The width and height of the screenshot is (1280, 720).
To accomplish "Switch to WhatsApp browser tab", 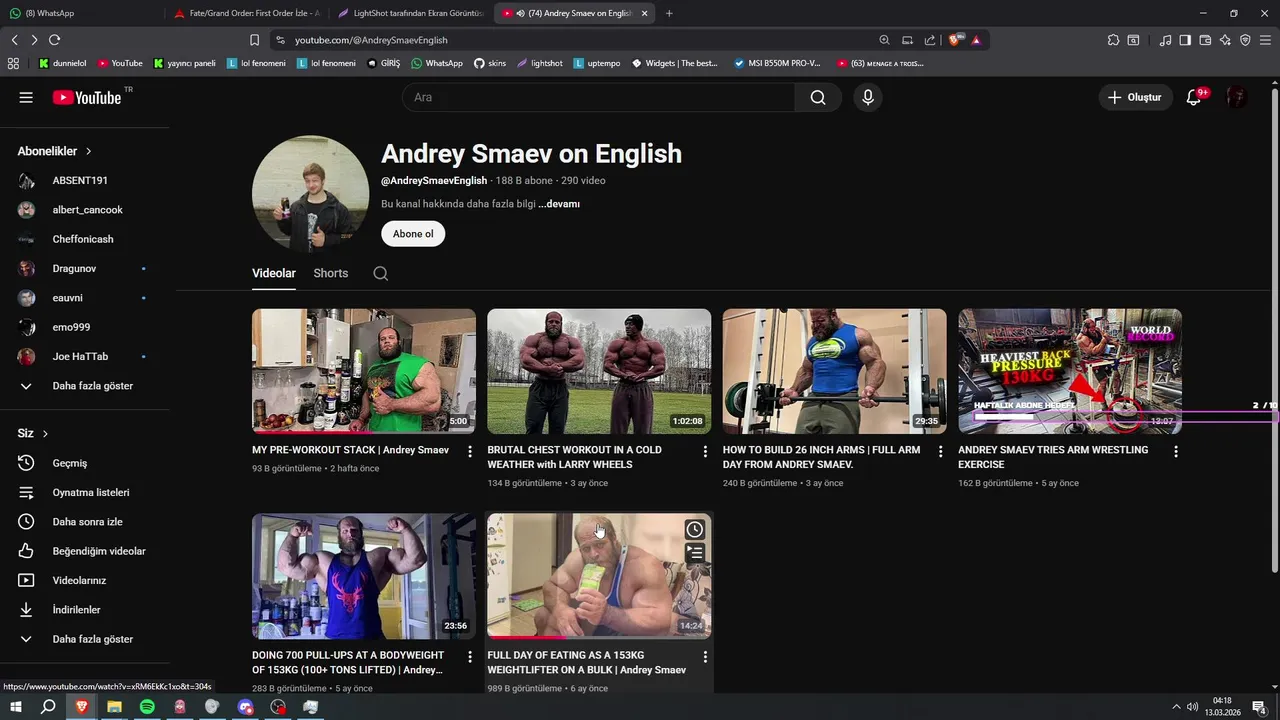I will click(x=82, y=13).
